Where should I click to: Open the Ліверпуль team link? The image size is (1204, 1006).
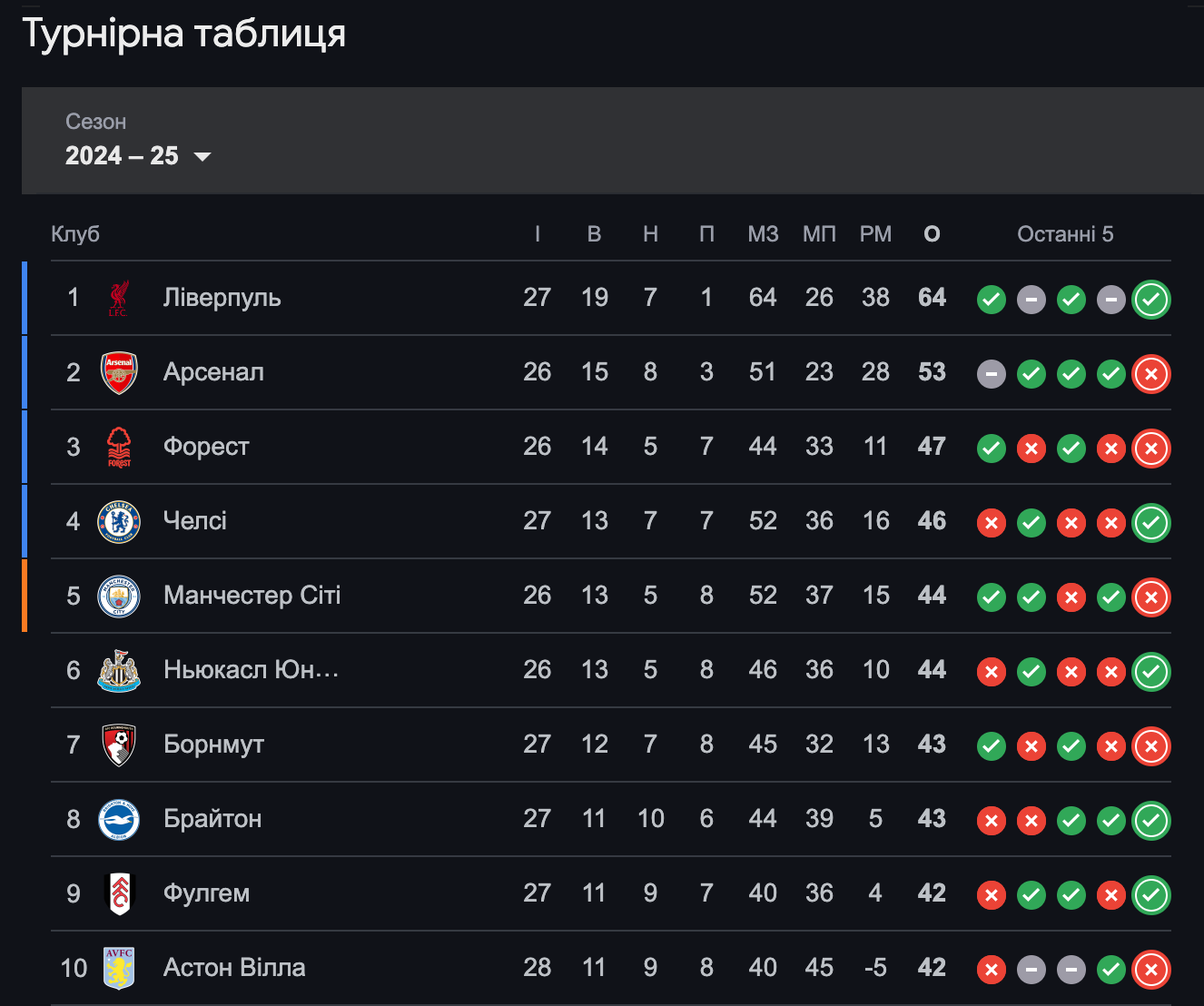222,298
